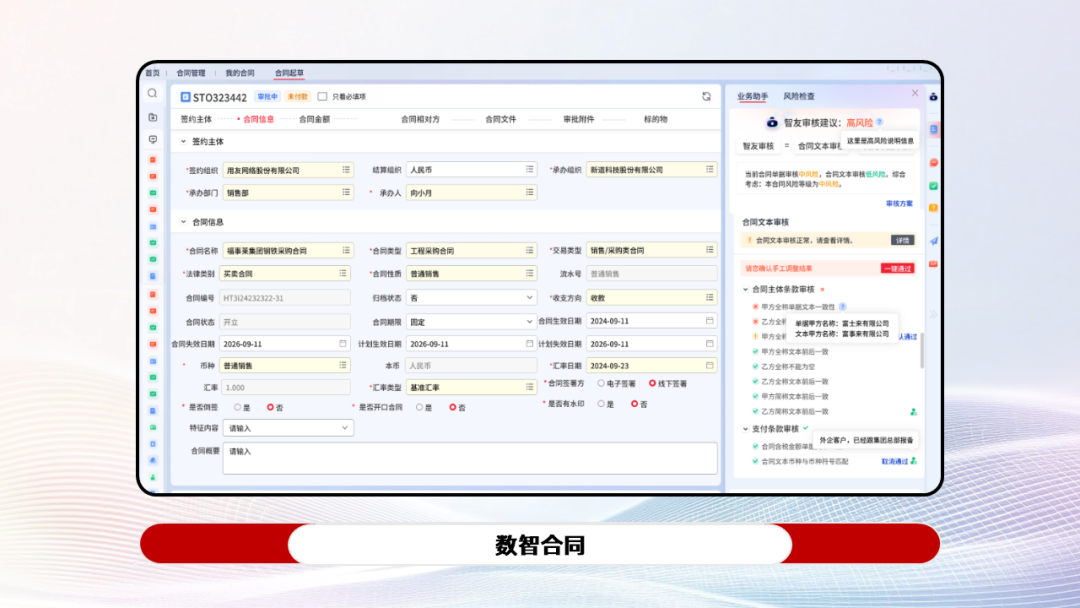Switch to 合同管理 tab
This screenshot has height=608, width=1080.
191,73
